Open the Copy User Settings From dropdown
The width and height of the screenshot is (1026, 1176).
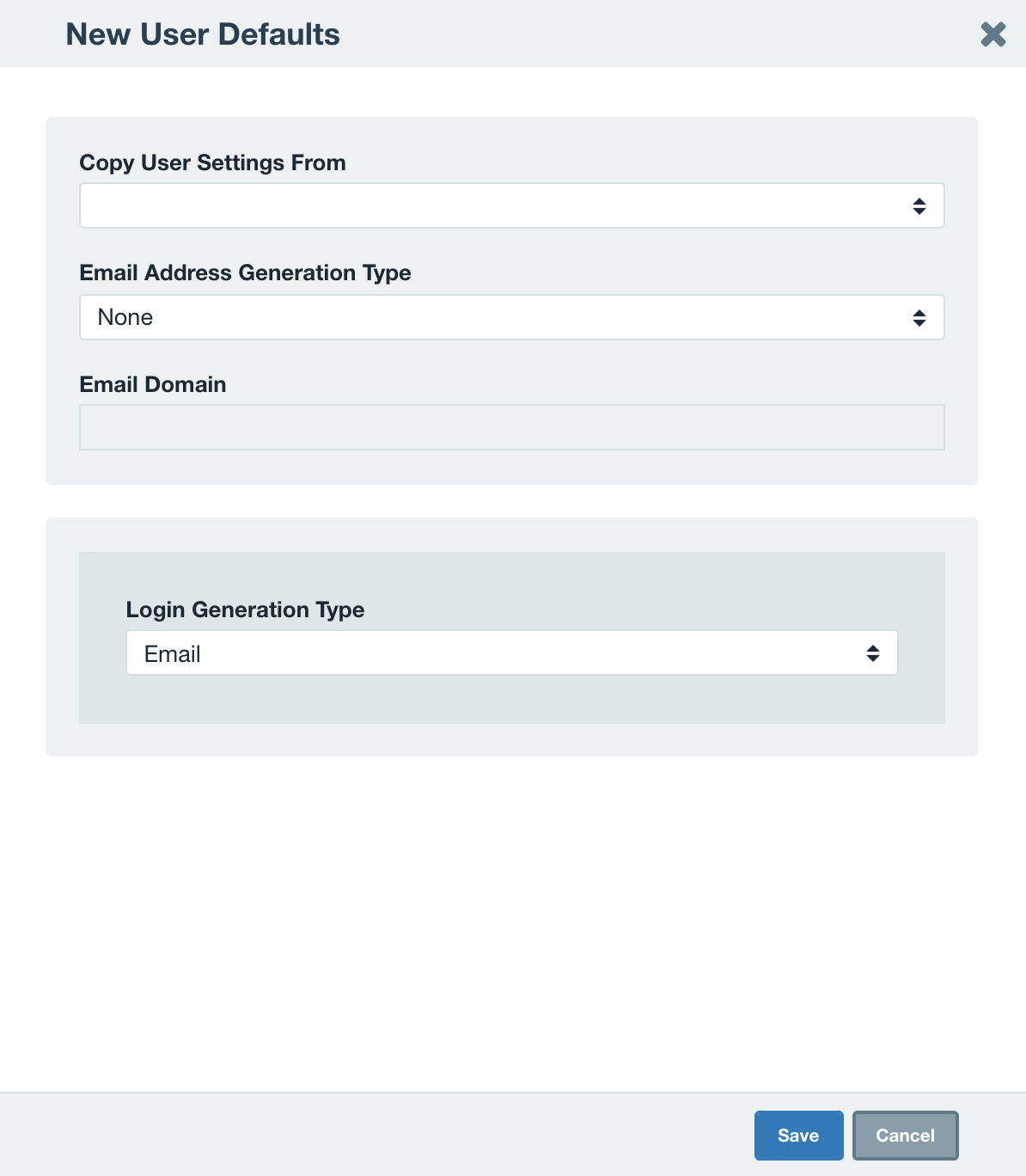click(x=511, y=205)
